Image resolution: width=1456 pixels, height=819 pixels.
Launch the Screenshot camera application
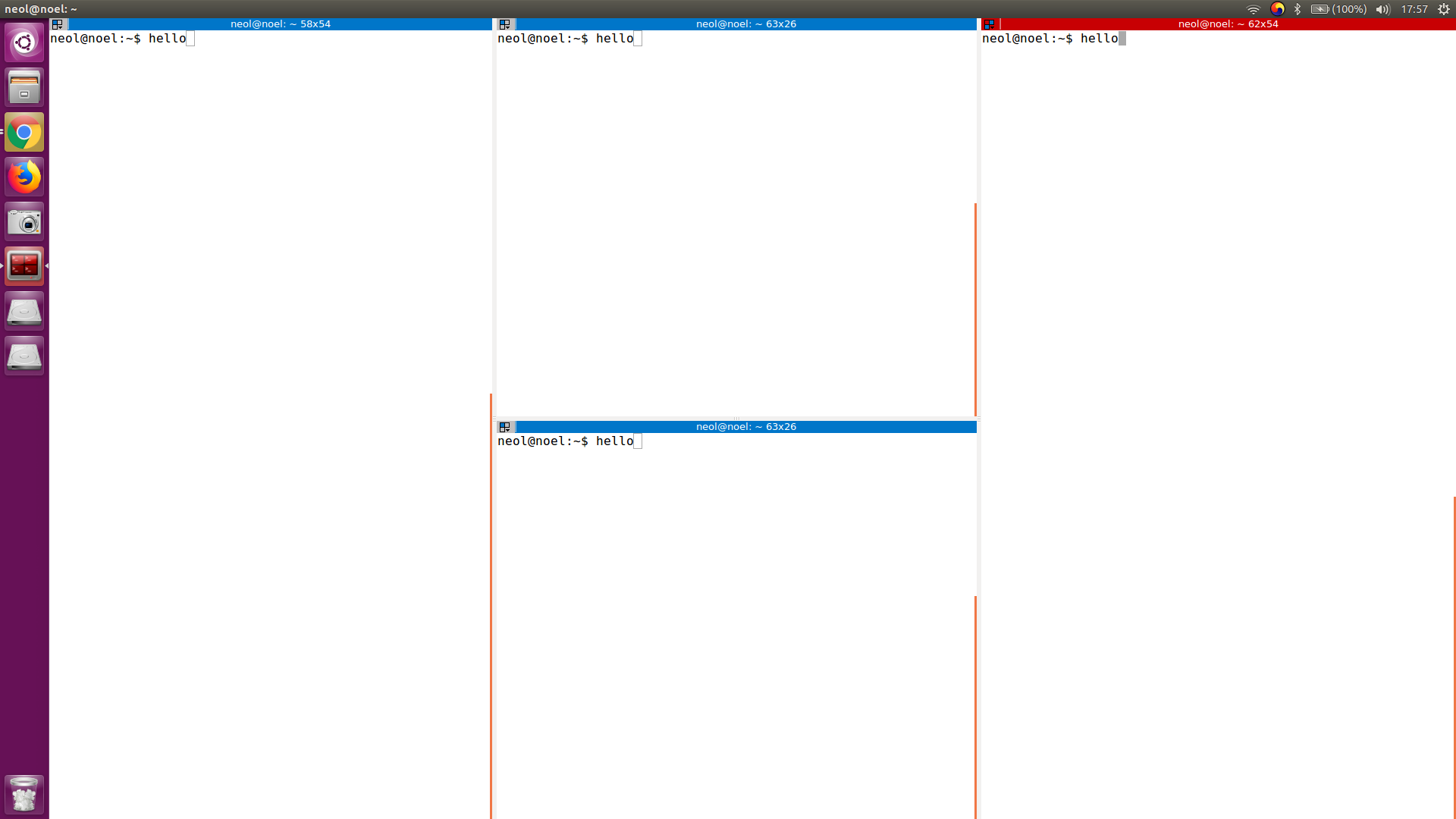pos(24,222)
